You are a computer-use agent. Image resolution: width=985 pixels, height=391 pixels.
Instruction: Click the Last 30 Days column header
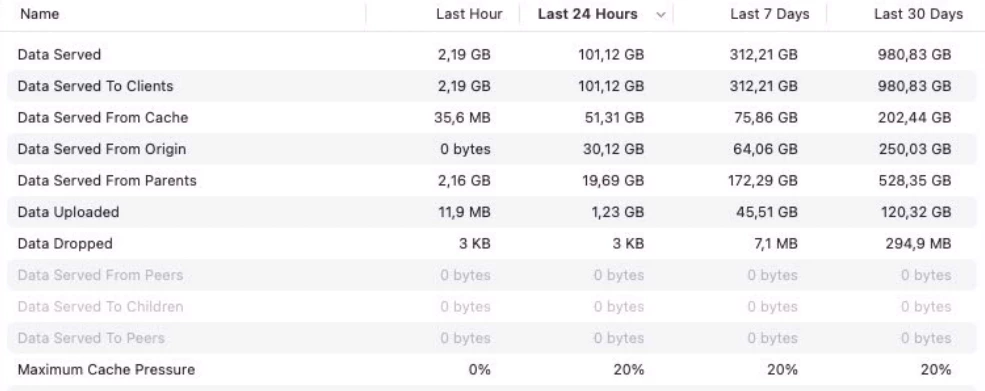pyautogui.click(x=918, y=14)
